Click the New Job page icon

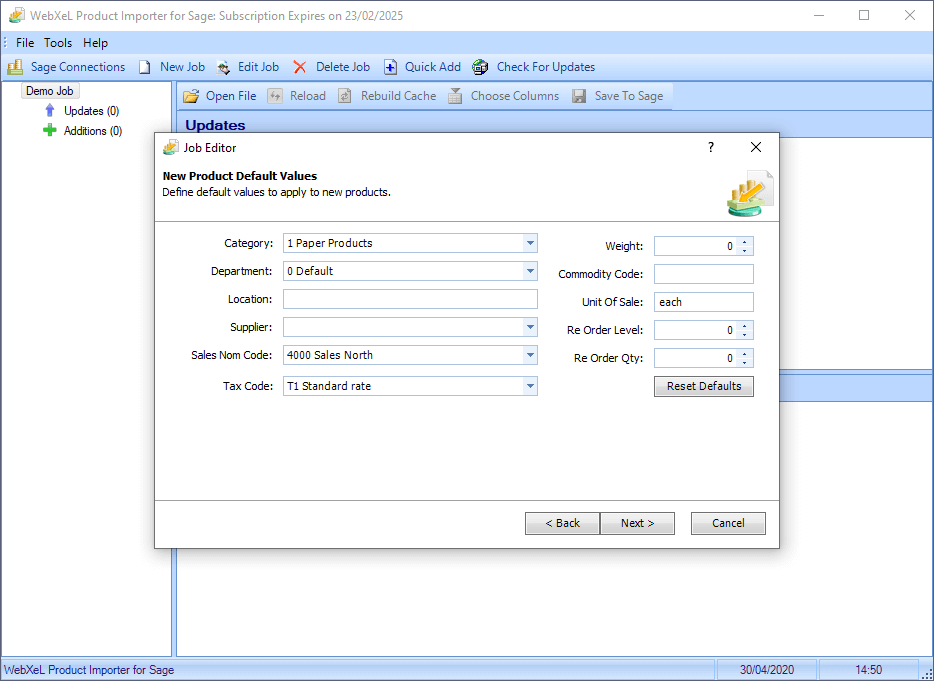[x=145, y=67]
